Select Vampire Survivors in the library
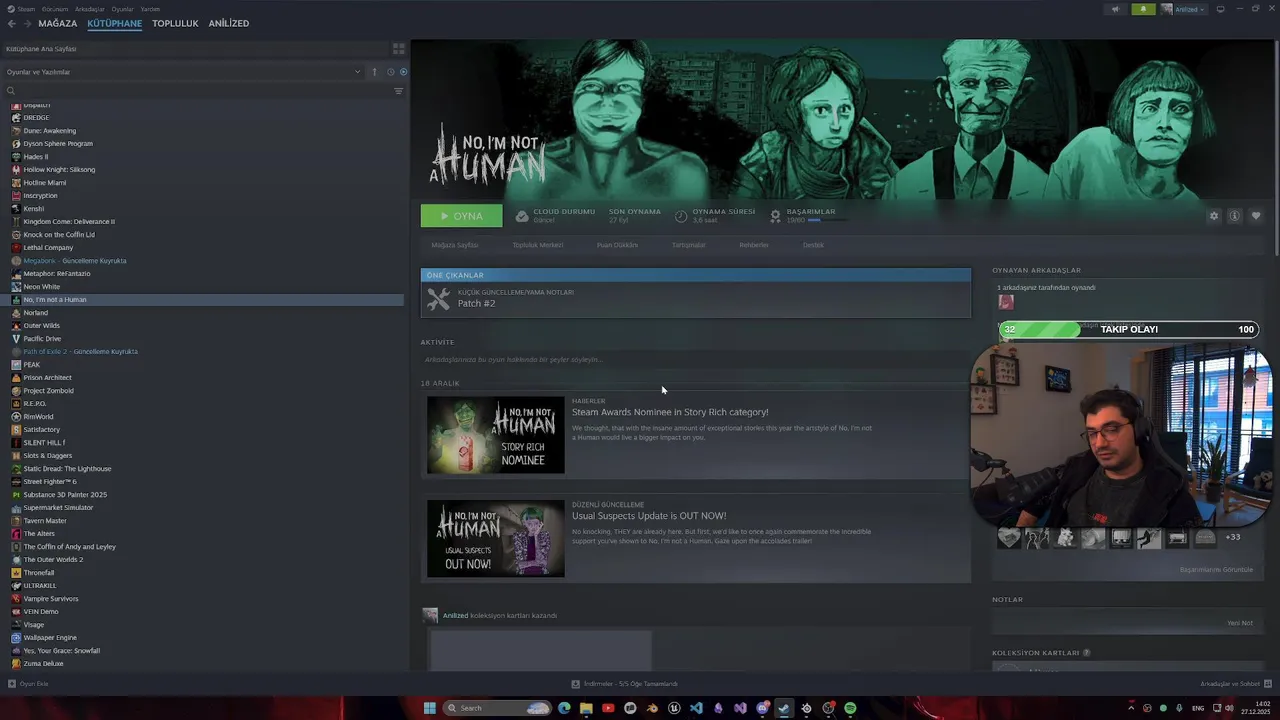Viewport: 1280px width, 720px height. click(50, 598)
